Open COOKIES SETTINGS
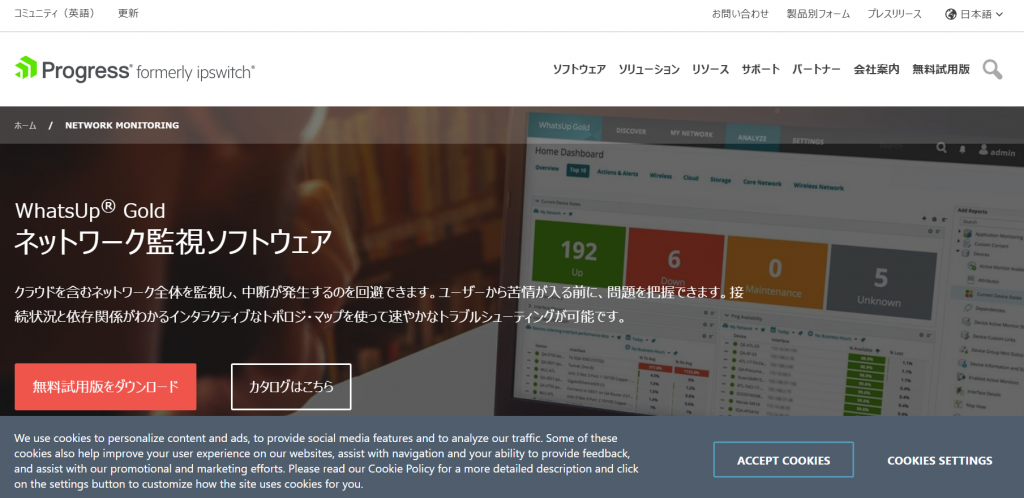This screenshot has width=1024, height=498. click(940, 460)
